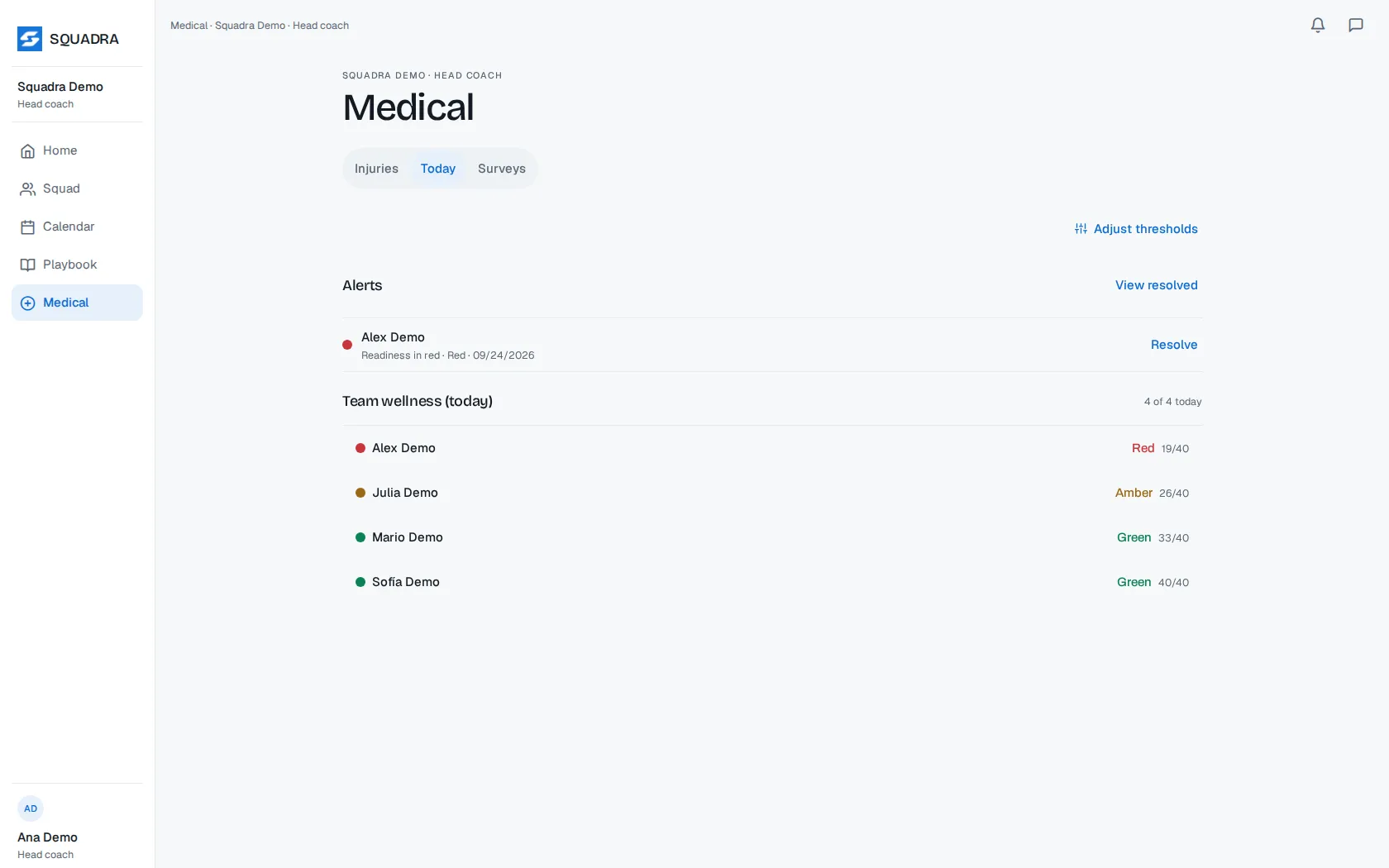Image resolution: width=1389 pixels, height=868 pixels.
Task: Click the Calendar icon in sidebar
Action: (x=27, y=227)
